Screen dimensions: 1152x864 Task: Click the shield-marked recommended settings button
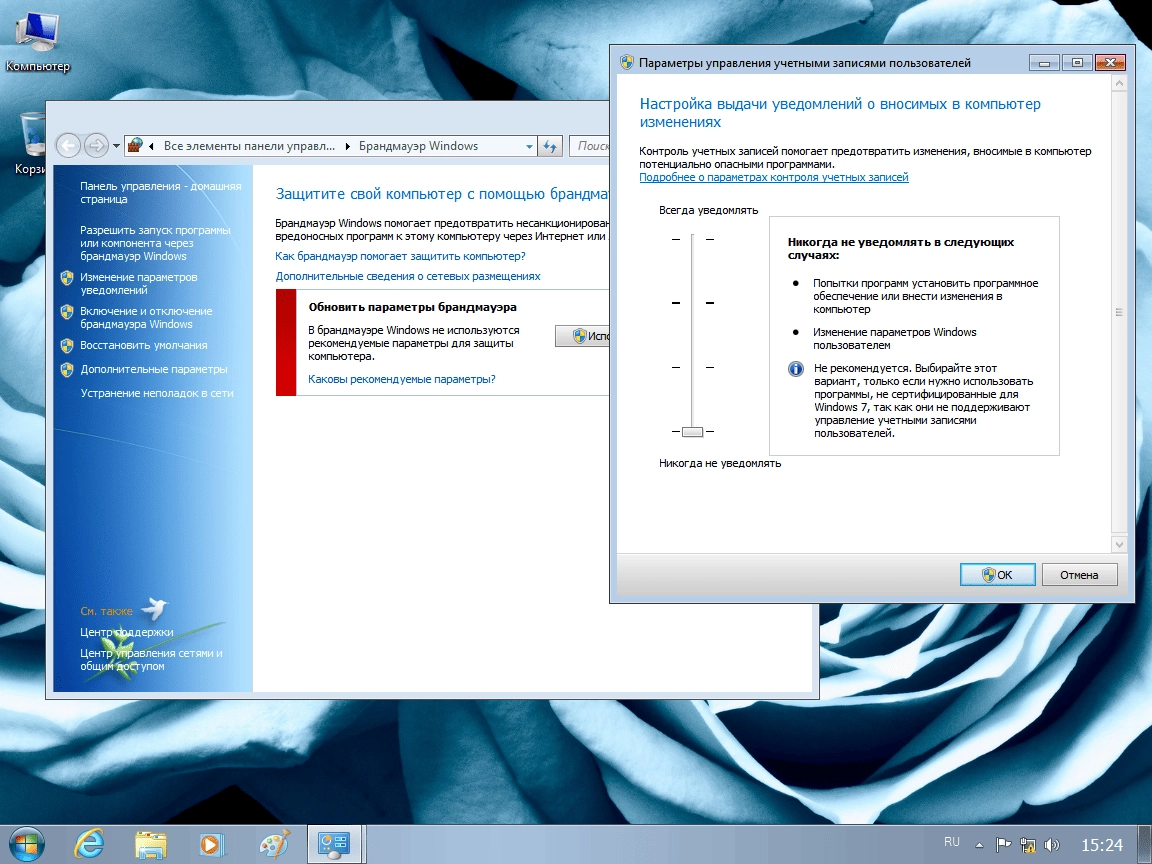pos(583,336)
